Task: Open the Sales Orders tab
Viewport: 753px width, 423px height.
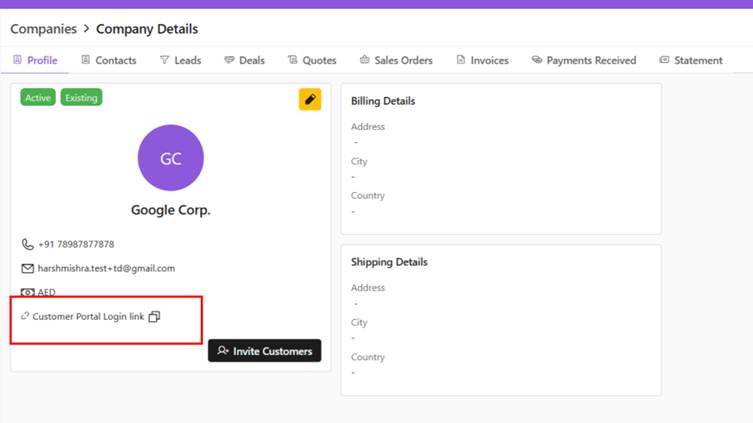Action: pyautogui.click(x=396, y=60)
